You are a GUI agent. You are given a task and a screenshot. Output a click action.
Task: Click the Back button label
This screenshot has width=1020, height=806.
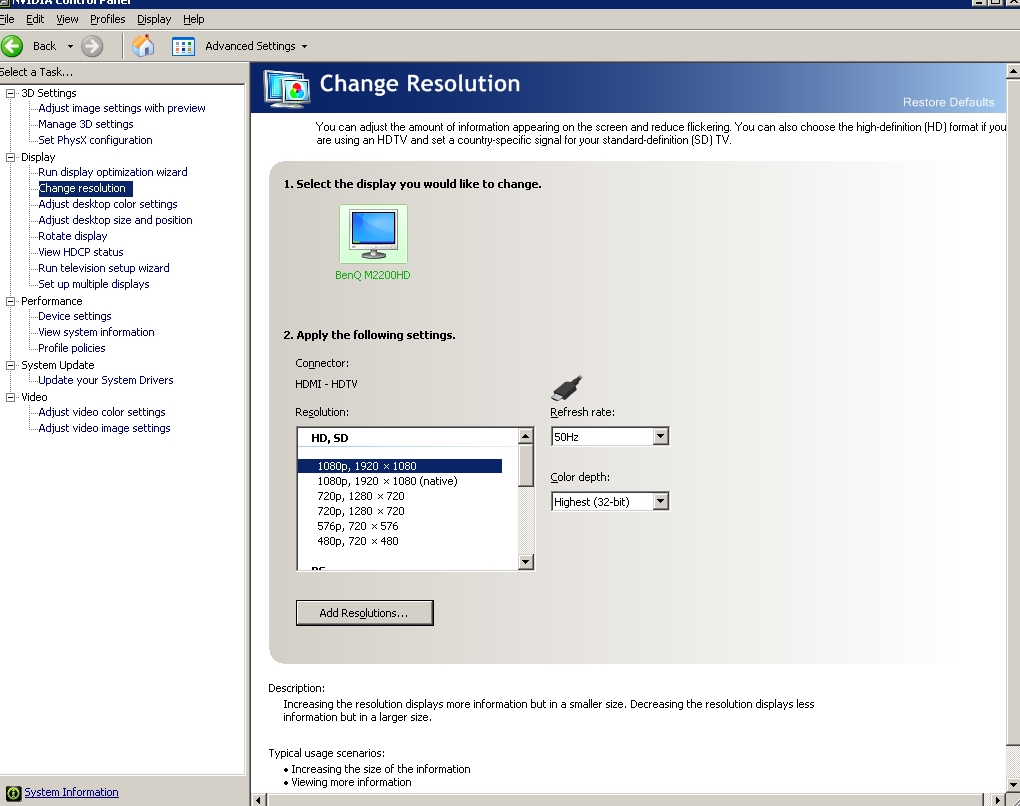click(44, 46)
